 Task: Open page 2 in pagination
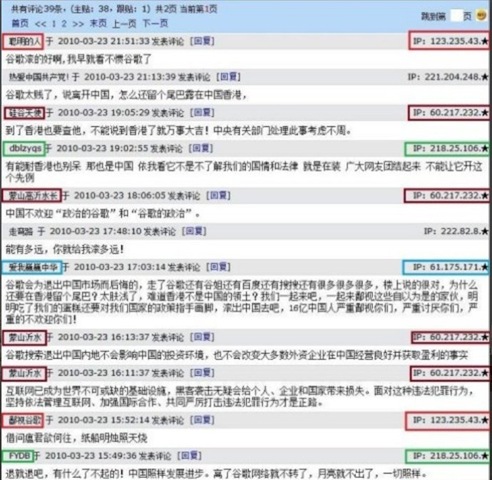point(64,24)
